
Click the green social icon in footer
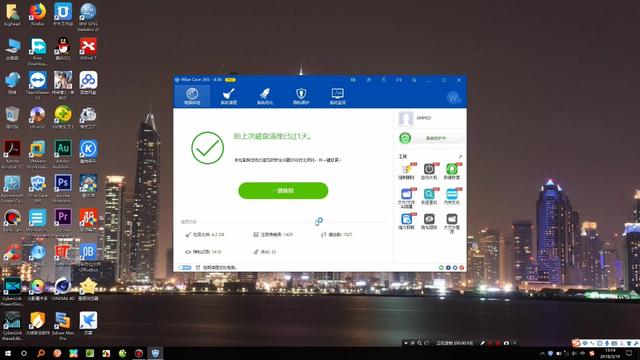tap(441, 268)
